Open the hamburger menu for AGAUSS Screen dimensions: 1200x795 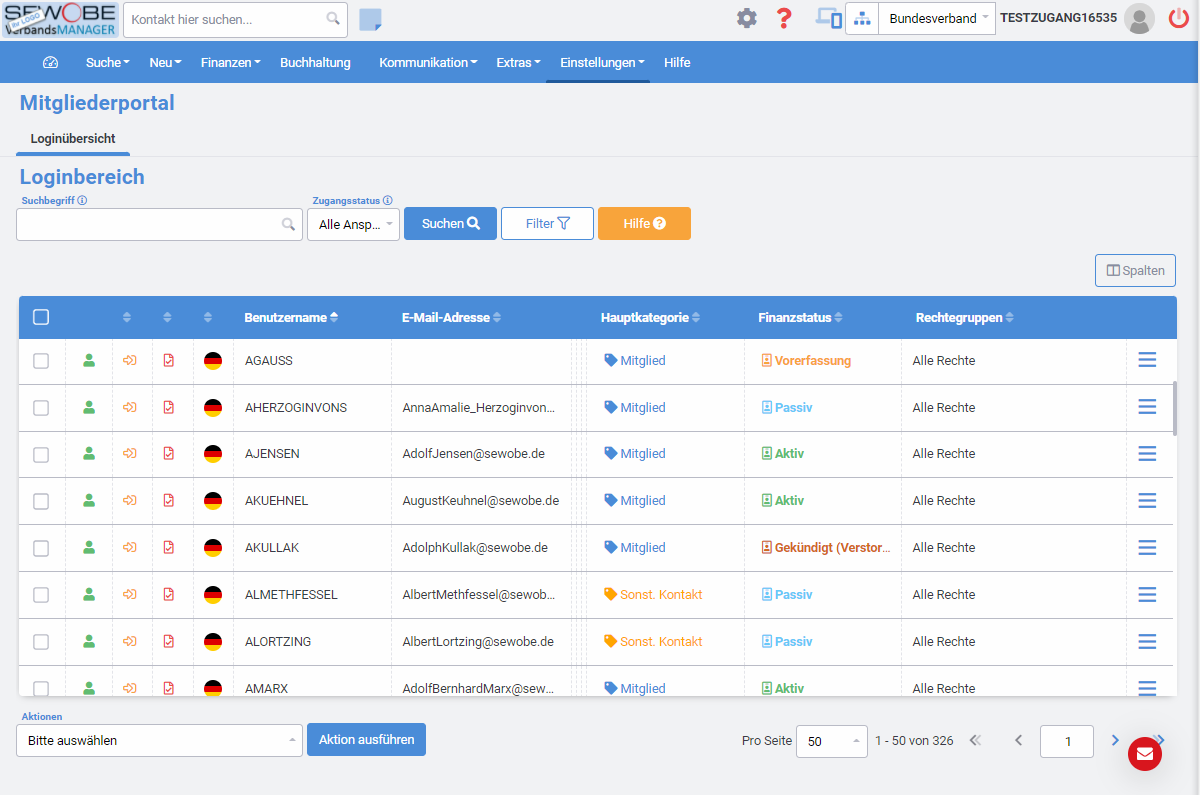point(1147,360)
